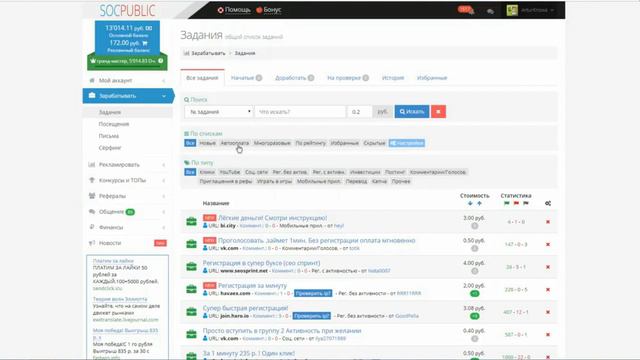This screenshot has width=640, height=360.
Task: Sort cost ascending with up arrow
Action: [x=479, y=203]
